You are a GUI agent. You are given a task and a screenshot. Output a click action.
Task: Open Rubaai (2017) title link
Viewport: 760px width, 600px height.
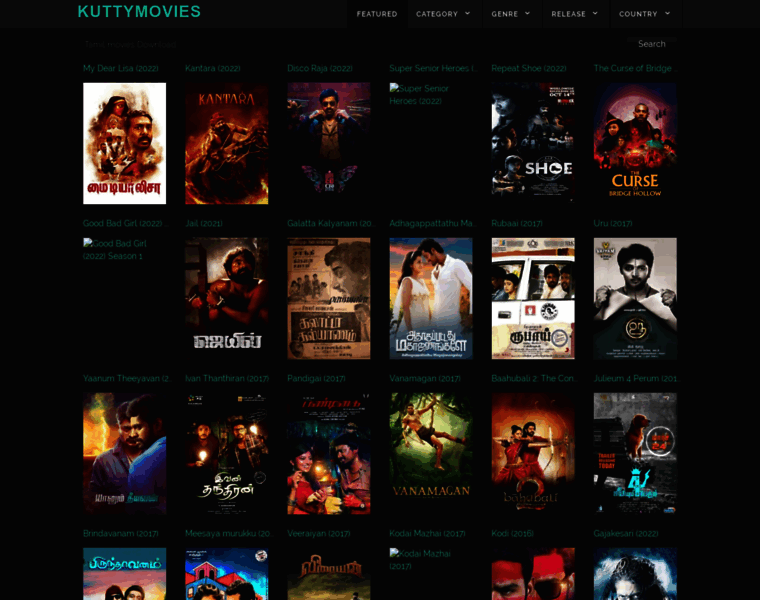pyautogui.click(x=517, y=223)
